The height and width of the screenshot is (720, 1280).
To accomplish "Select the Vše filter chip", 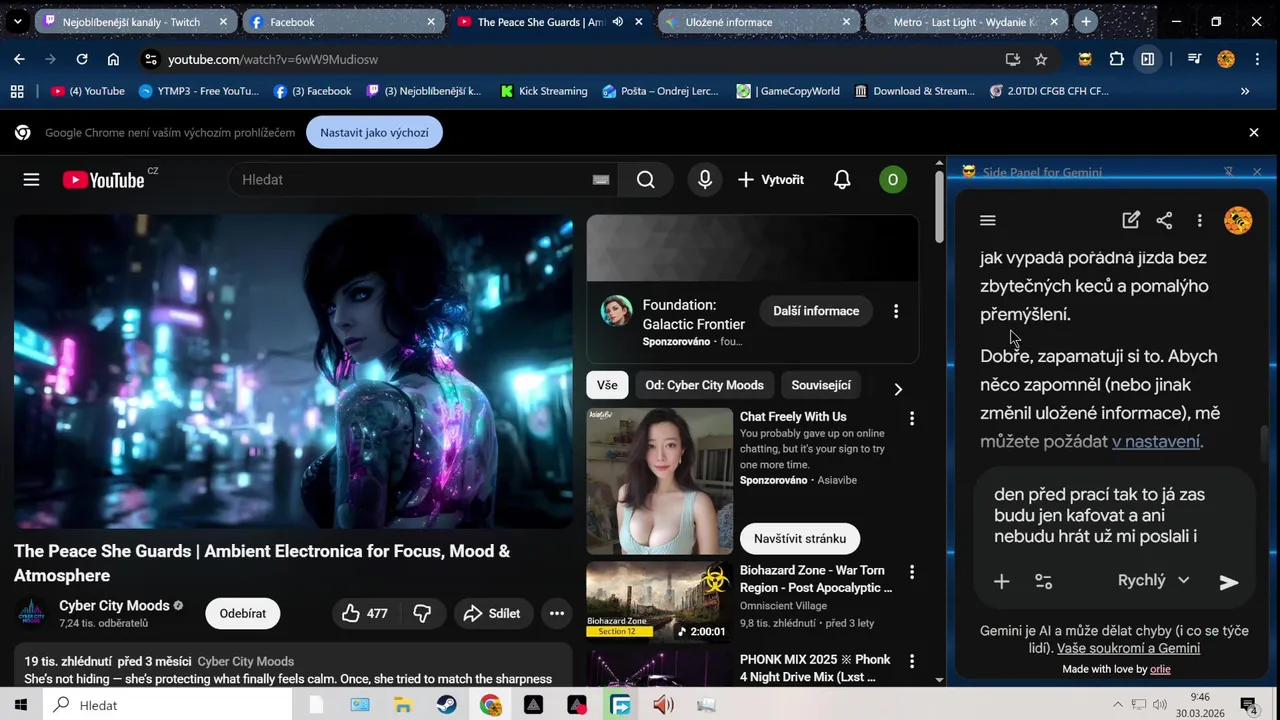I will (607, 385).
